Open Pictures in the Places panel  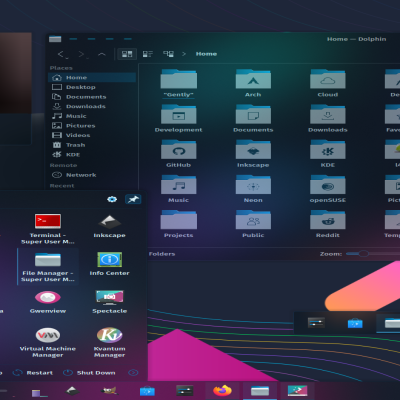coord(92,126)
